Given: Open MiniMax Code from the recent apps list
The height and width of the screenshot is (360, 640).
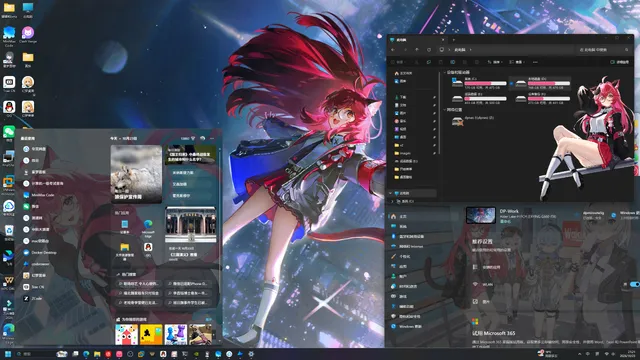Looking at the screenshot, I should click(39, 195).
